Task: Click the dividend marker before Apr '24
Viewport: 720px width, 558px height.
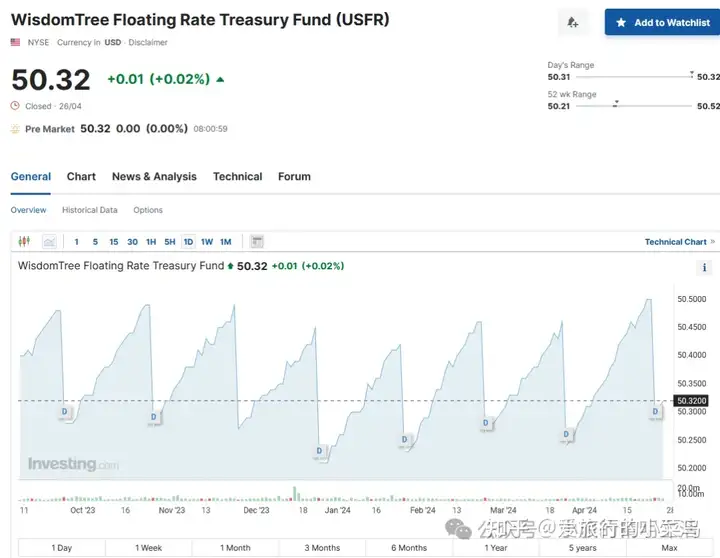Action: tap(566, 434)
